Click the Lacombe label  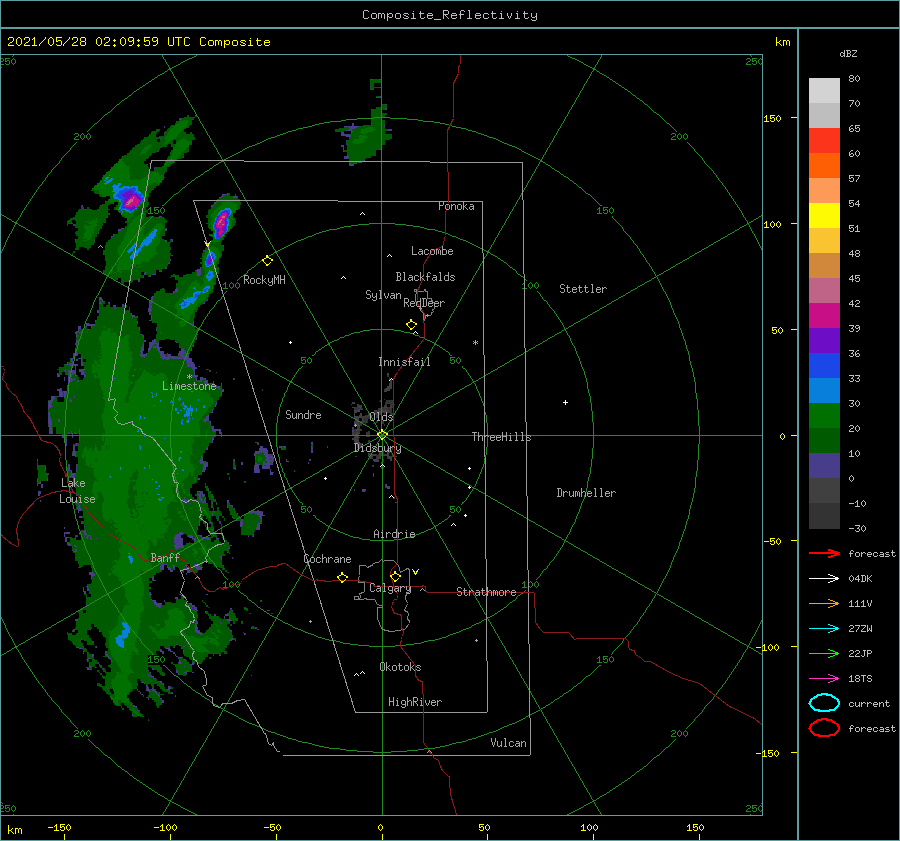pyautogui.click(x=432, y=251)
